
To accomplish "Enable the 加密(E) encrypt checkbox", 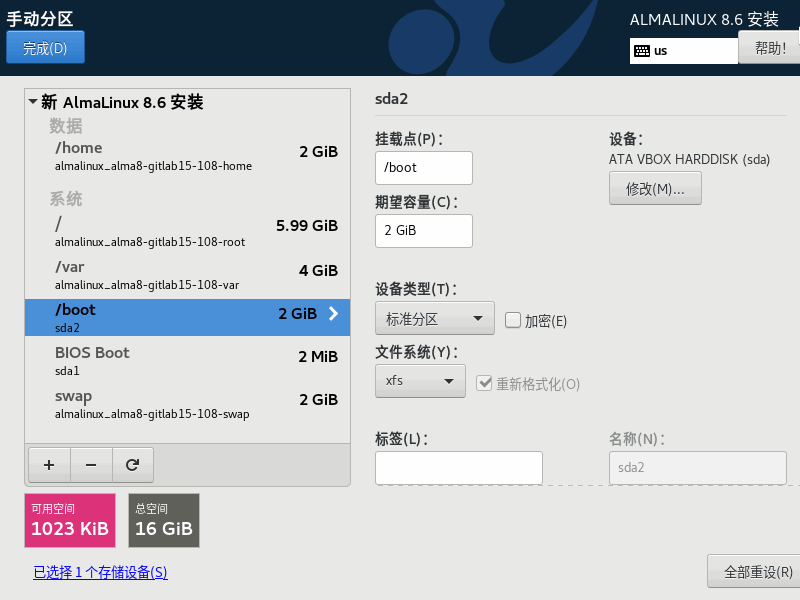I will pos(513,320).
